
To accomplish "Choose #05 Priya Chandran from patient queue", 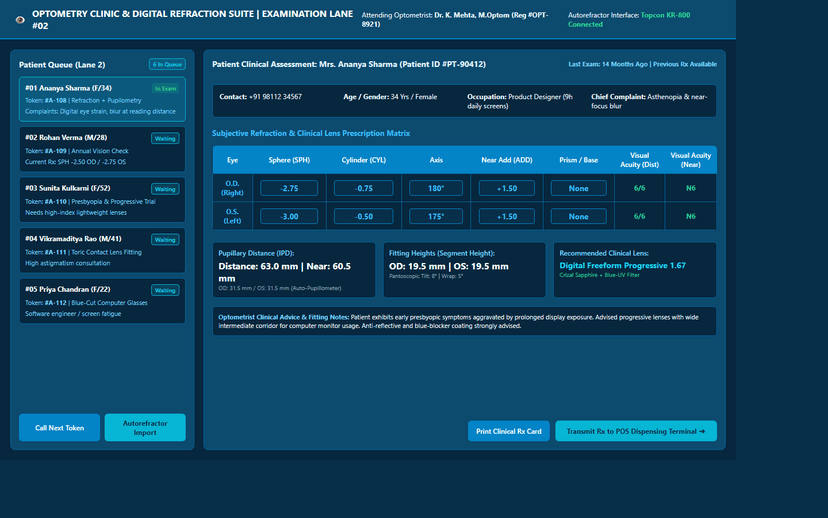I will [x=102, y=302].
